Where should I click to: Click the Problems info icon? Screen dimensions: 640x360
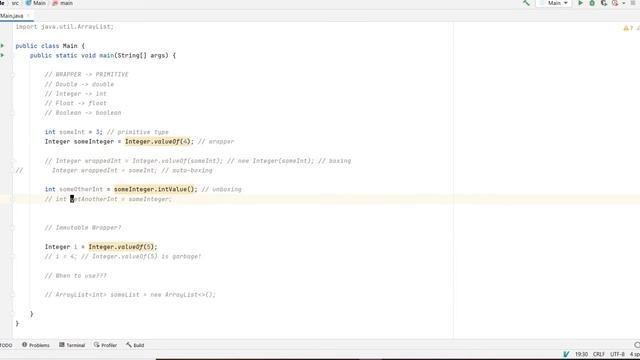(x=24, y=345)
